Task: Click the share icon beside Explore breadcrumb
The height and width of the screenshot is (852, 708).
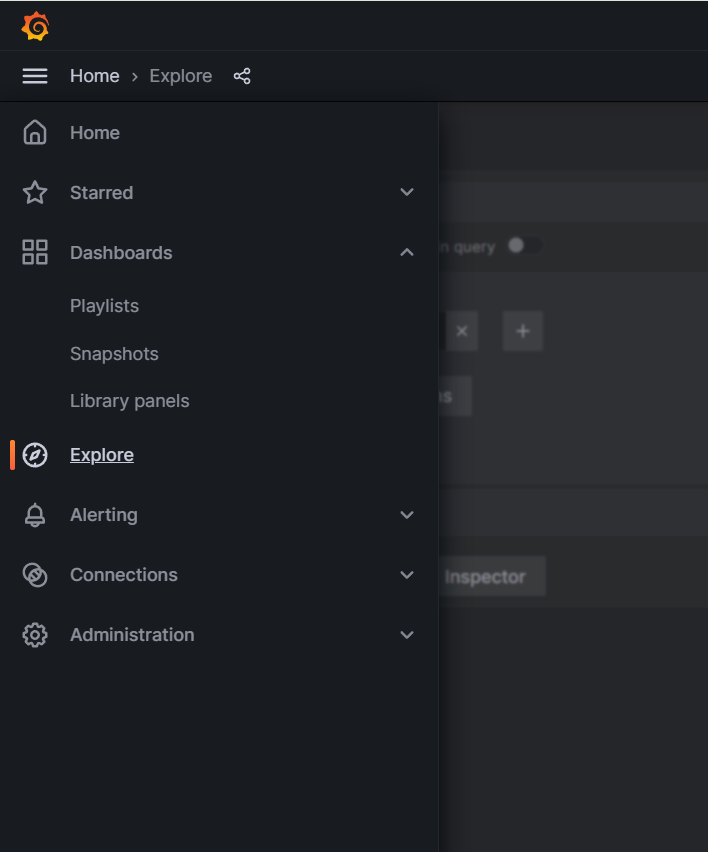Action: point(242,76)
